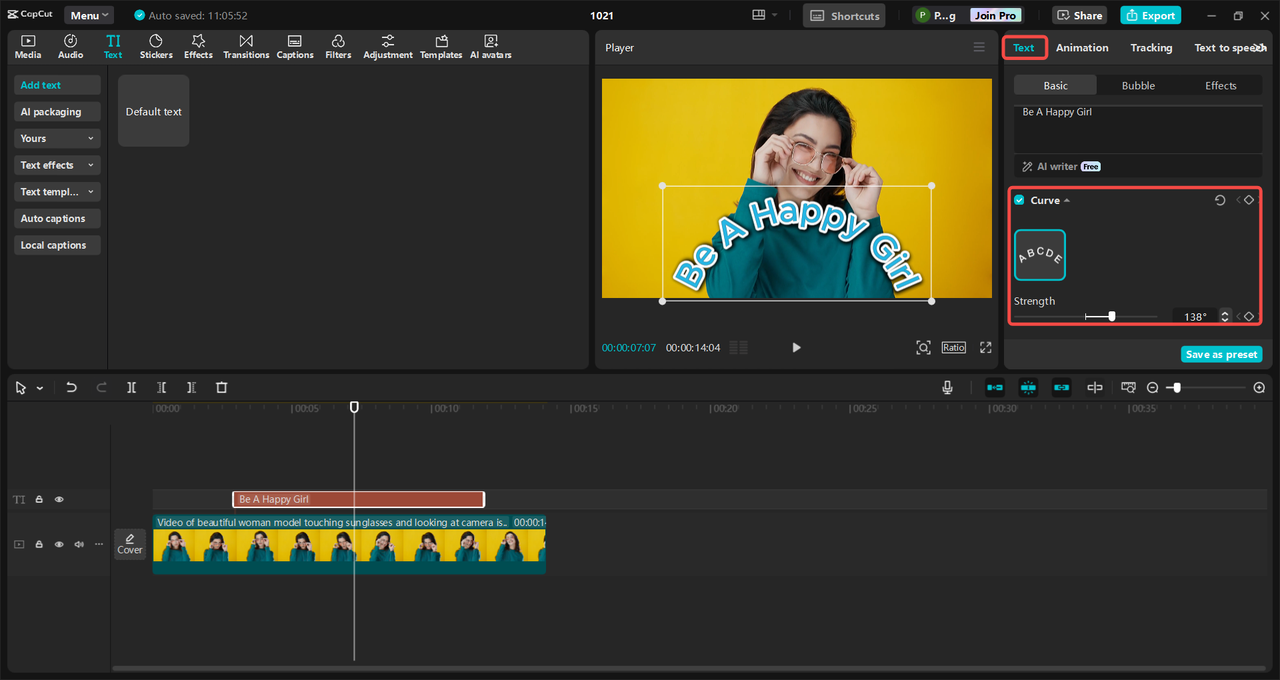Click the curve Strength slider

point(1111,316)
